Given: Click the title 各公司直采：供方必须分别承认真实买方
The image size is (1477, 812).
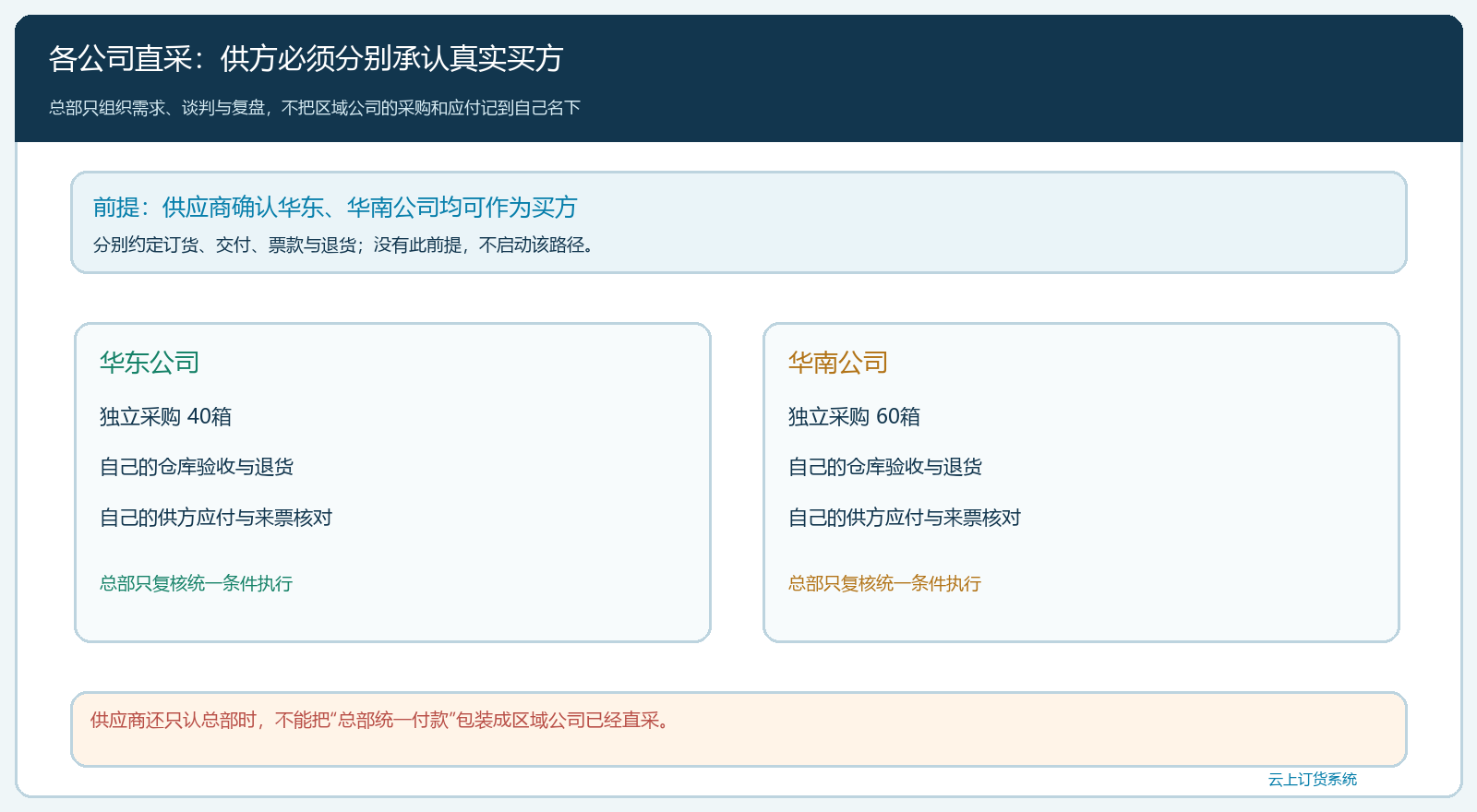Looking at the screenshot, I should click(x=306, y=59).
